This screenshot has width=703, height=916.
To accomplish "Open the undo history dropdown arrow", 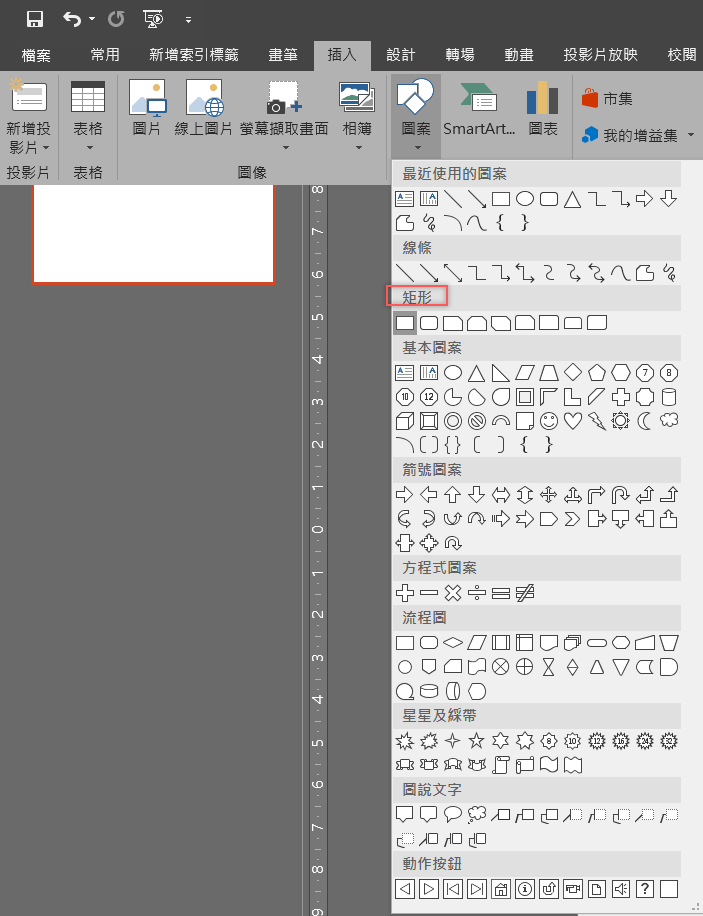I will (x=92, y=19).
